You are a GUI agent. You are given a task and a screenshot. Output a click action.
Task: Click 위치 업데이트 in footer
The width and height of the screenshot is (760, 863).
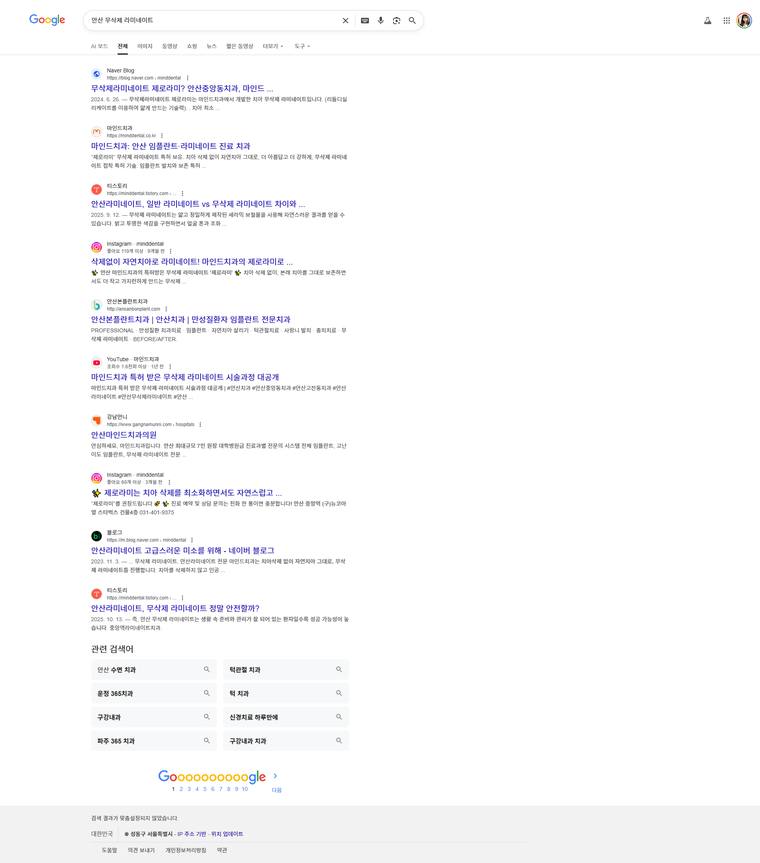pos(227,834)
